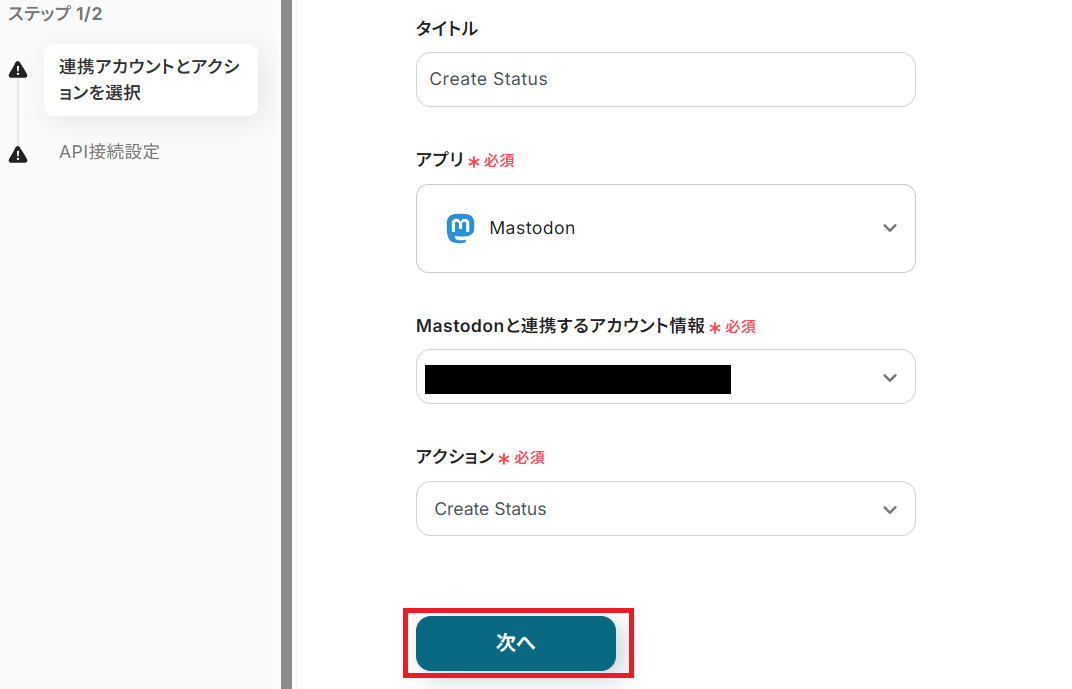
Task: Click the vertical gray divider bar
Action: pyautogui.click(x=286, y=344)
